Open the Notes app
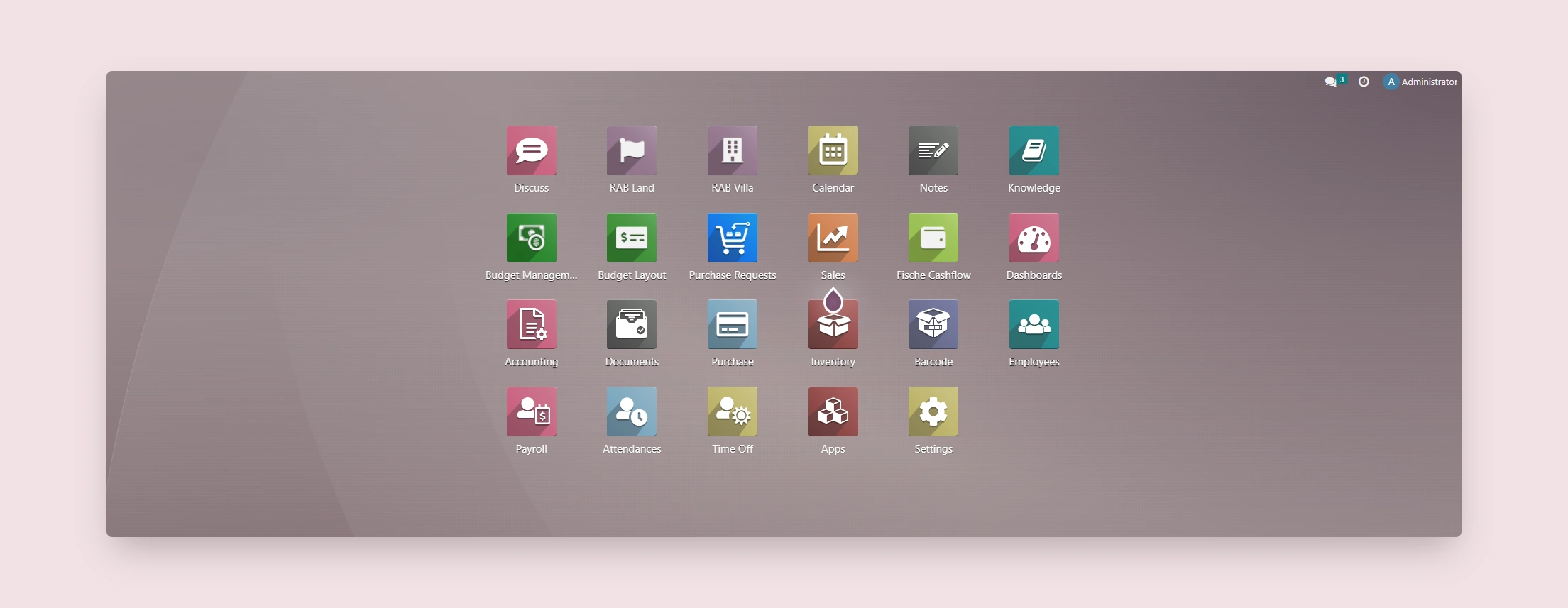 point(933,150)
